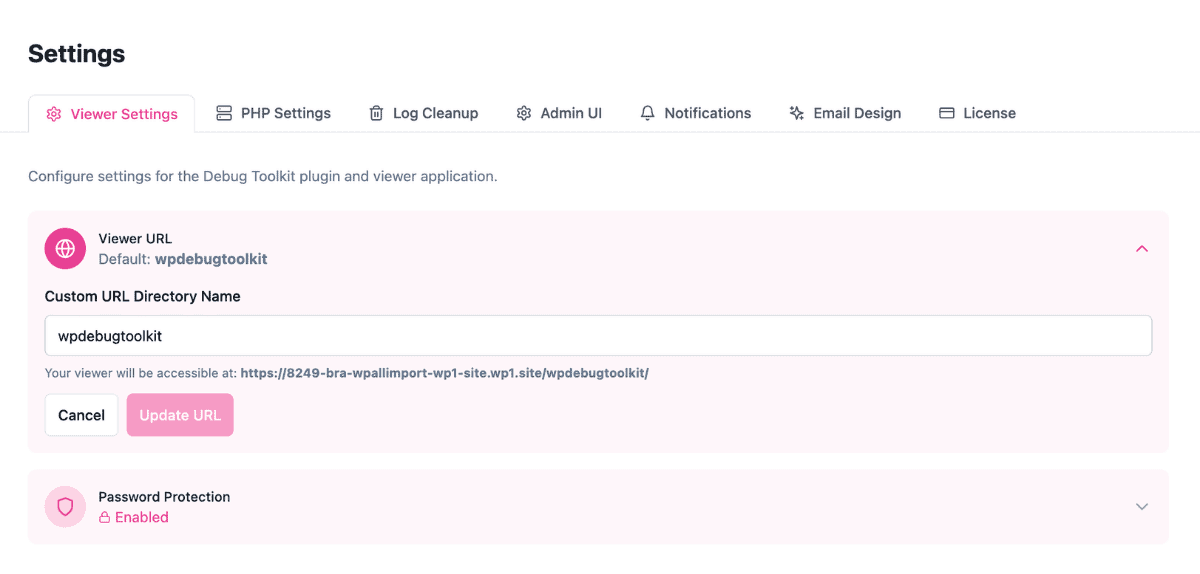Screen dimensions: 1200x574
Task: Click the 'Configure settings for the Debug Toolkit' description
Action: 263,176
